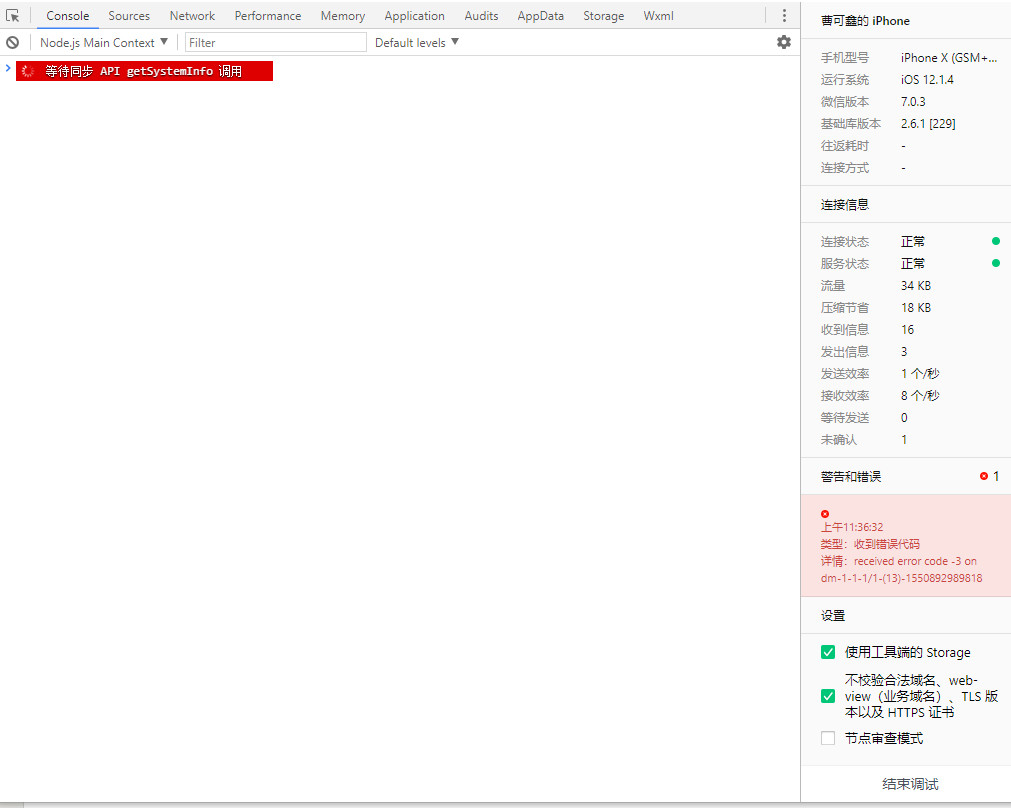Open console settings gear icon

[x=784, y=42]
